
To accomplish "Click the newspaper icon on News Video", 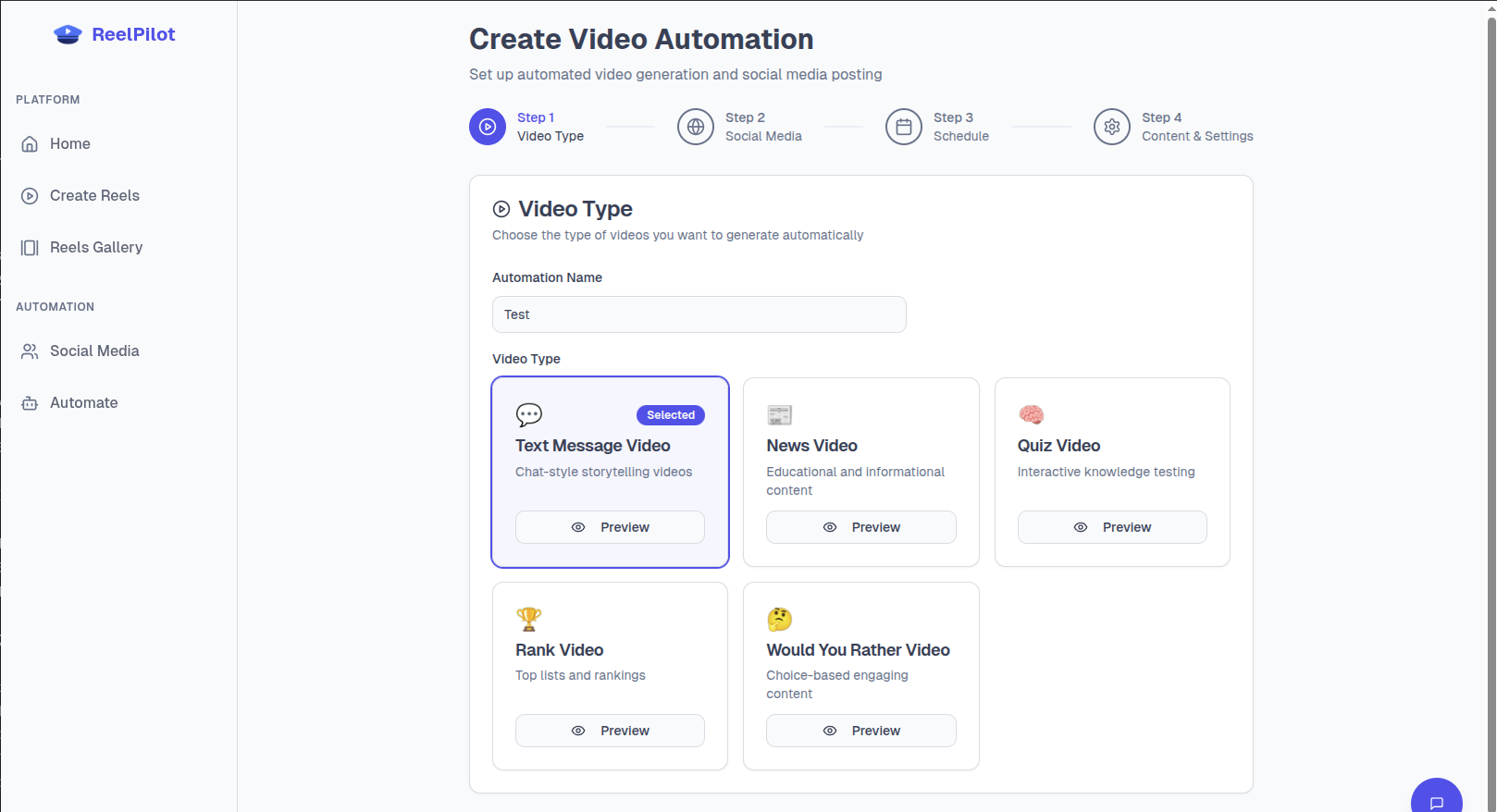I will 780,414.
